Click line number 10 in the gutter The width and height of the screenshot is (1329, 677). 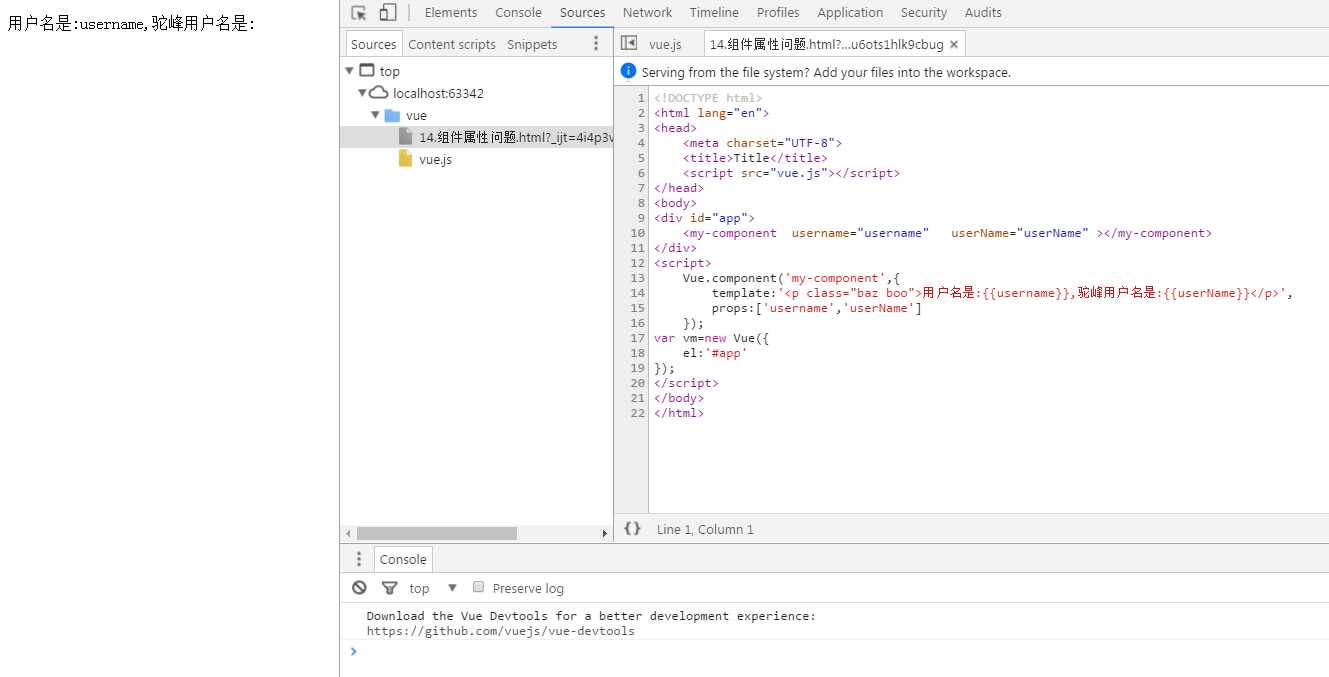(x=638, y=233)
